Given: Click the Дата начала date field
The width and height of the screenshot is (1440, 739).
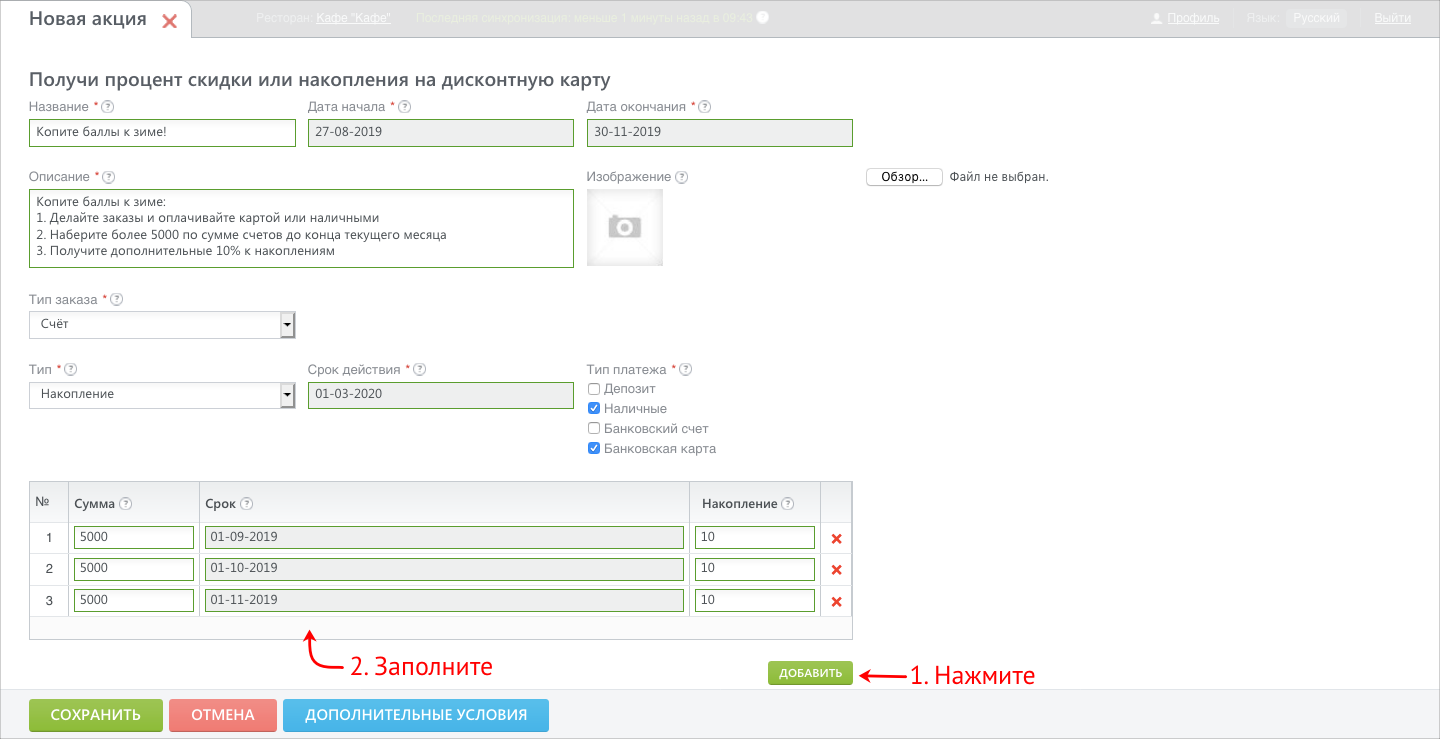Looking at the screenshot, I should tap(440, 133).
